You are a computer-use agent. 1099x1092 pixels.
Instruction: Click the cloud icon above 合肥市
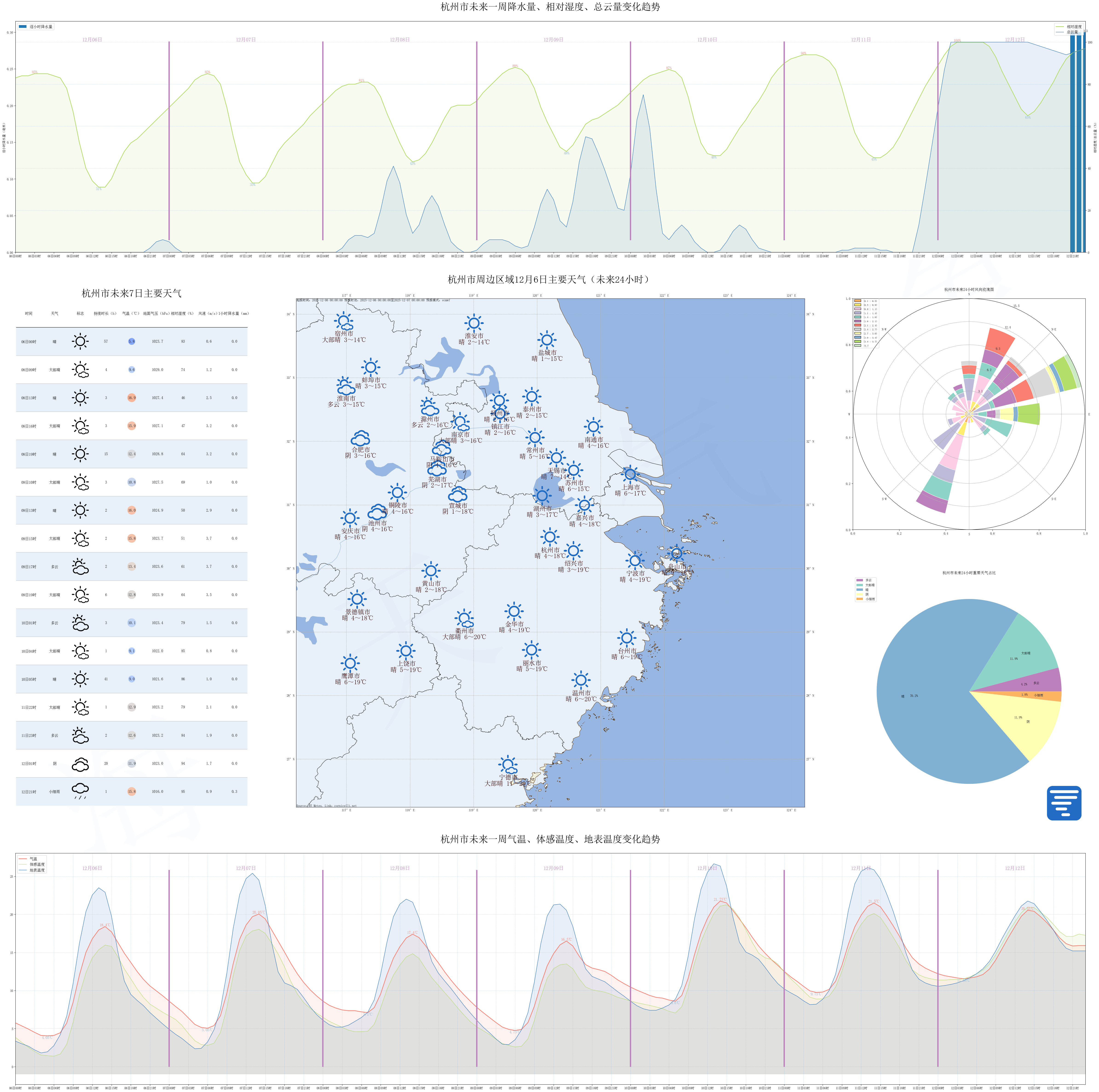(x=360, y=439)
